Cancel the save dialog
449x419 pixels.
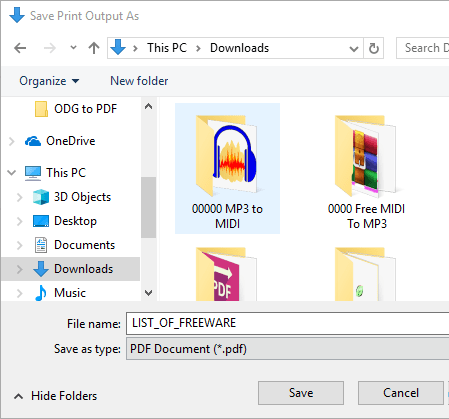(x=401, y=393)
